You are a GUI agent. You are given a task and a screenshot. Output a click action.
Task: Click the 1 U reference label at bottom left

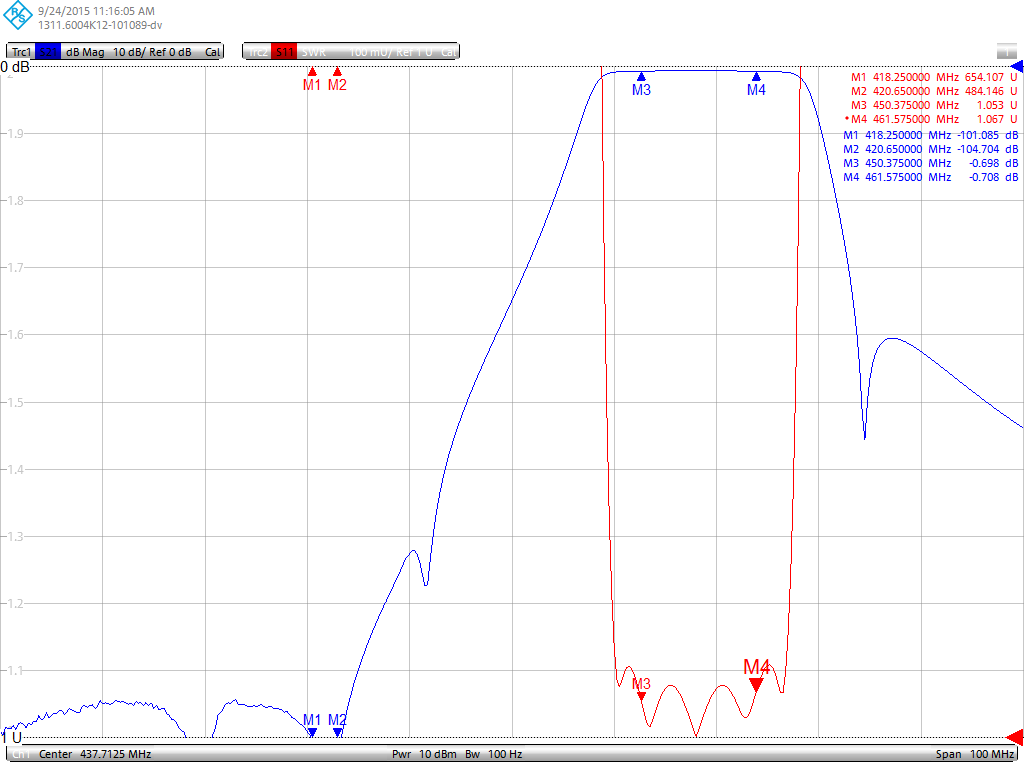click(12, 737)
